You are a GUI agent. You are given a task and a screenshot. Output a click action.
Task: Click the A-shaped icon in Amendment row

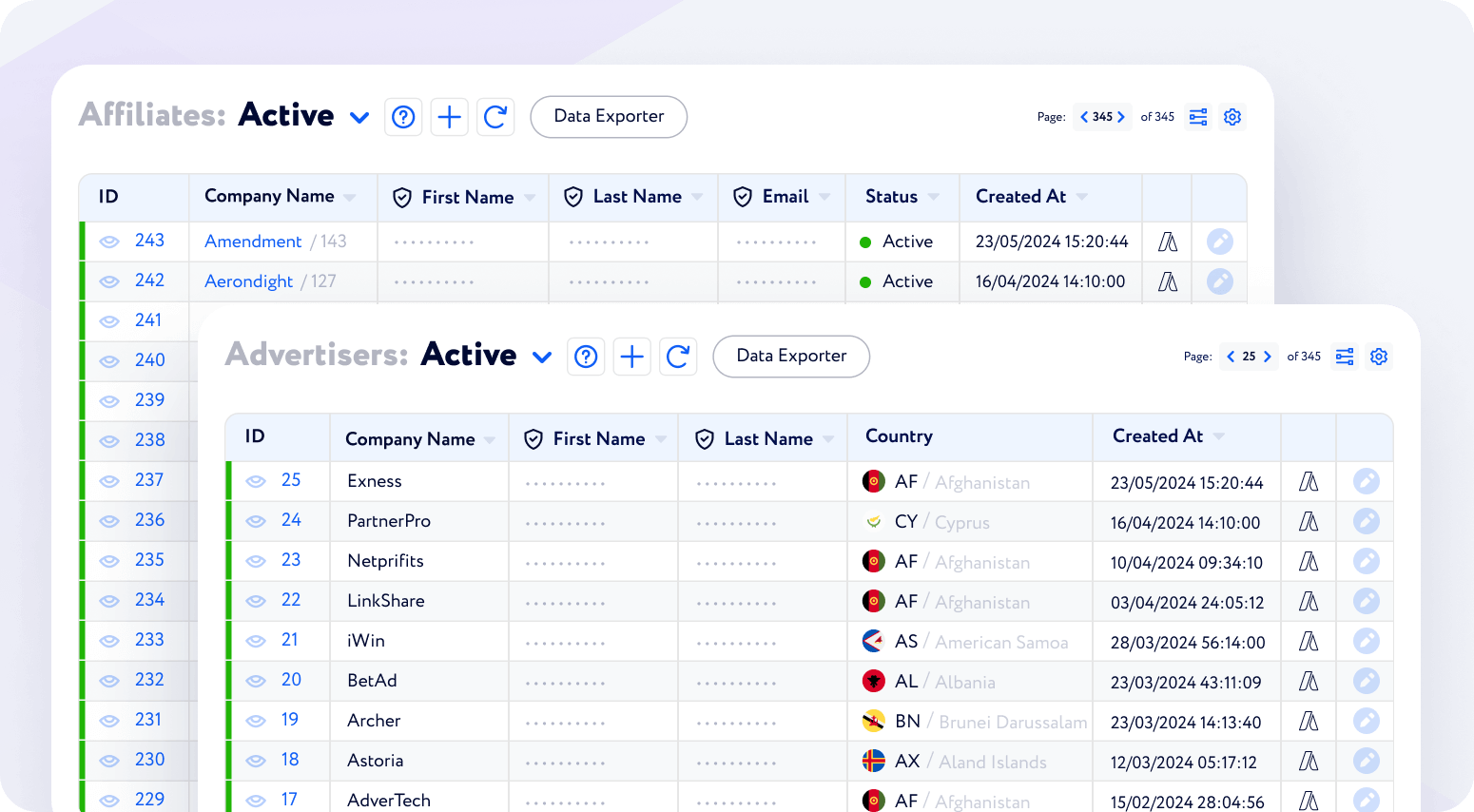(x=1168, y=242)
